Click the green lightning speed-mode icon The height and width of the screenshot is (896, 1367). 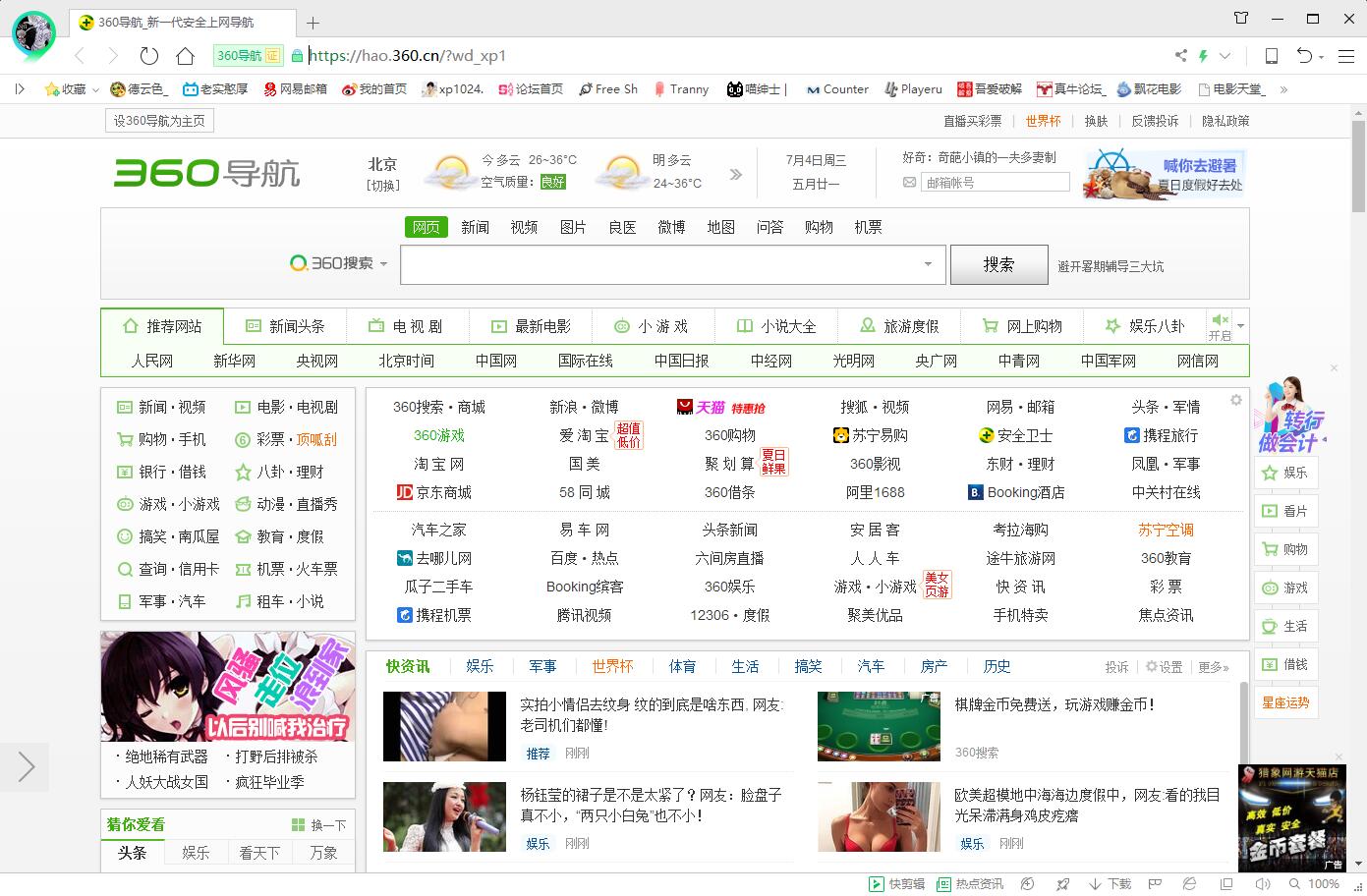point(1203,56)
